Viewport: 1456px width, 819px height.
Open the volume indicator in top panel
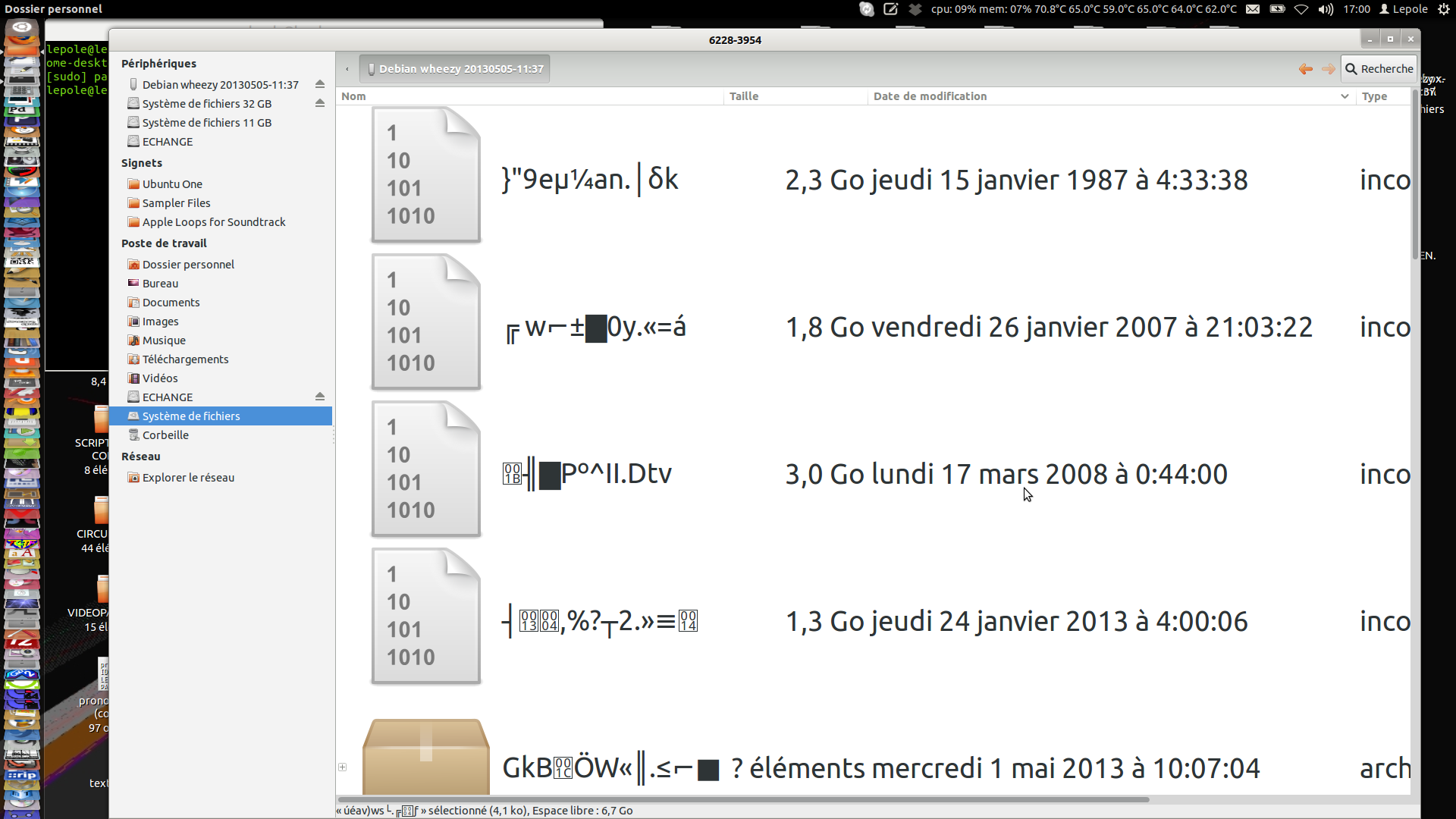[x=1326, y=9]
